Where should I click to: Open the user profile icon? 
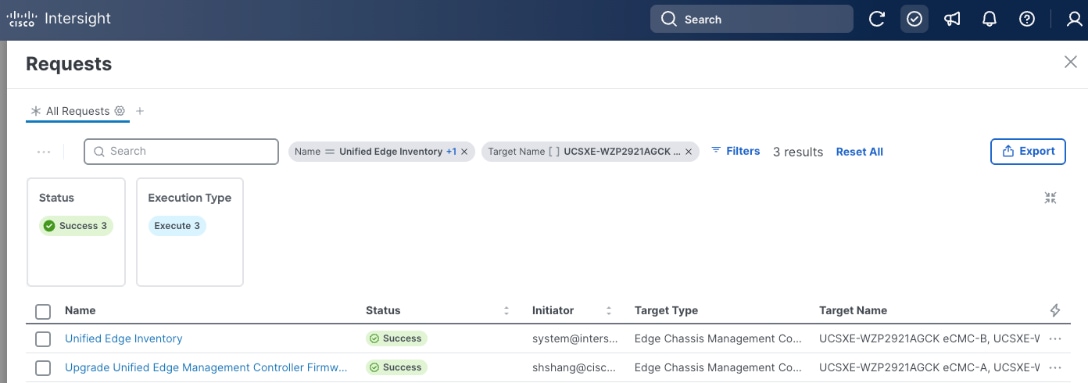pos(1074,19)
